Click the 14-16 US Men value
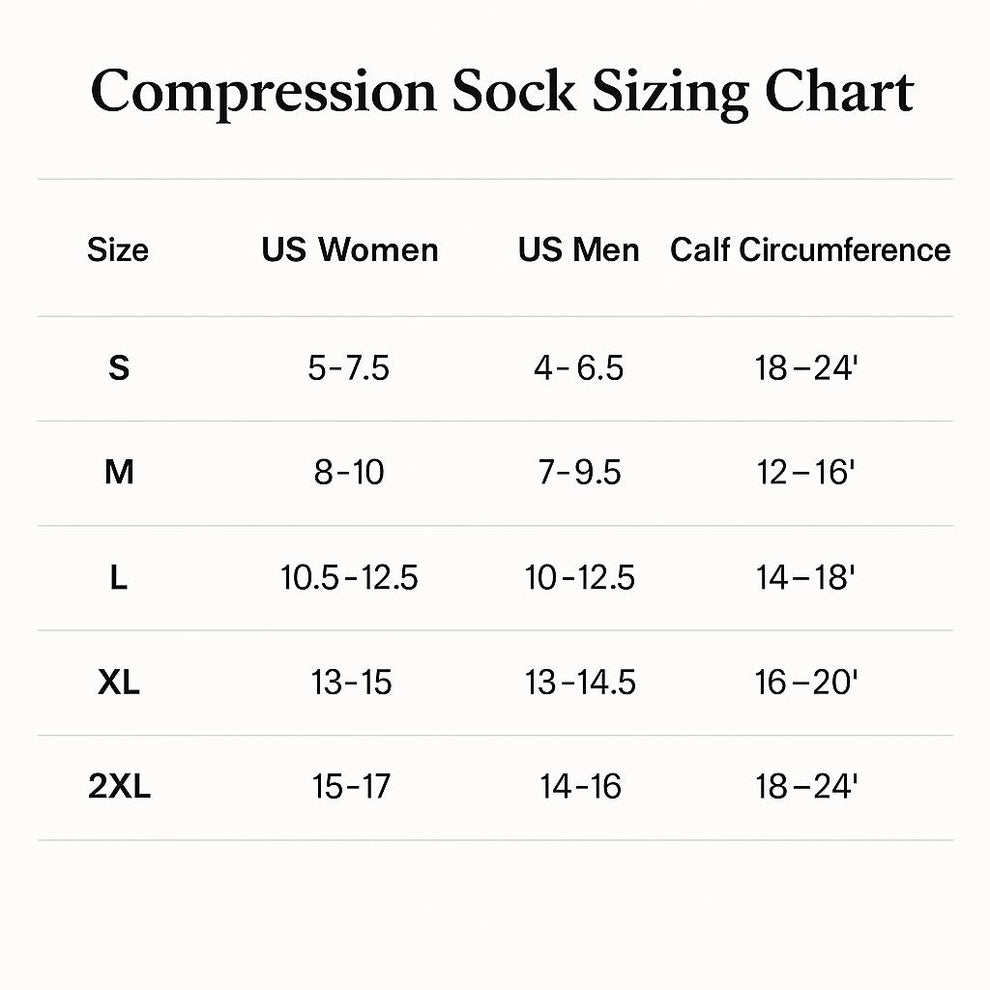The image size is (990, 990). pos(580,787)
